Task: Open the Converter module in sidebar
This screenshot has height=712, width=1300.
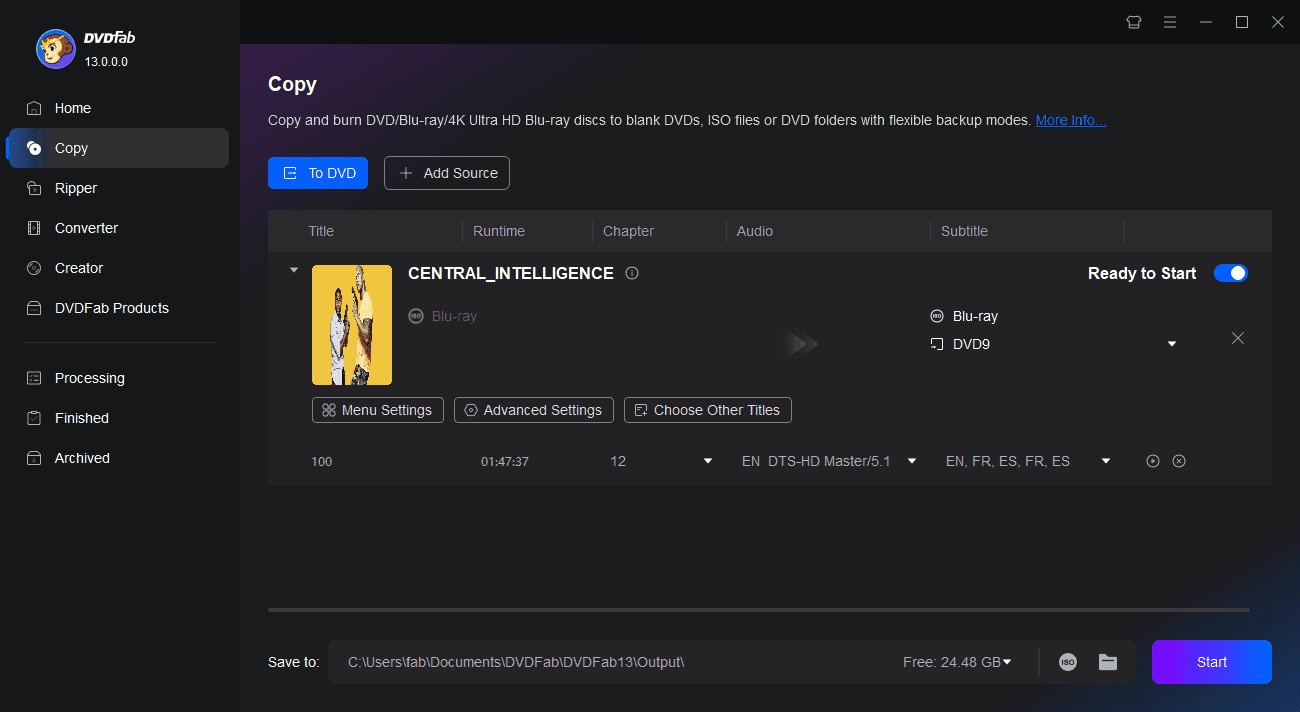Action: (86, 228)
